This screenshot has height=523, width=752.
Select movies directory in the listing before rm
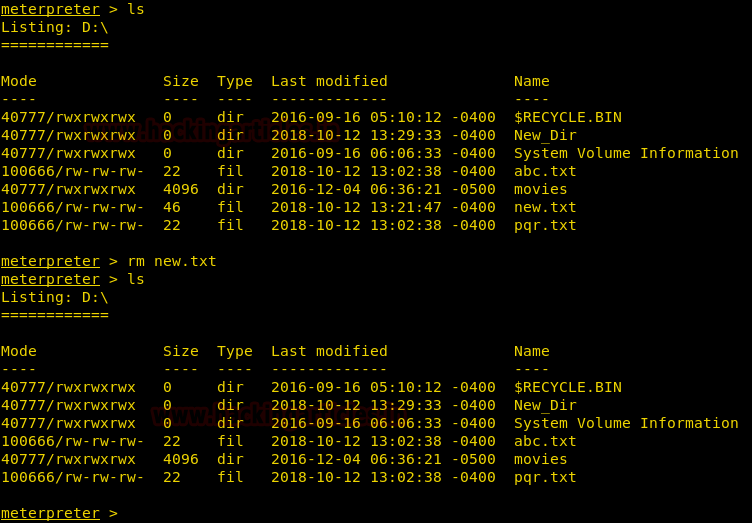(540, 189)
